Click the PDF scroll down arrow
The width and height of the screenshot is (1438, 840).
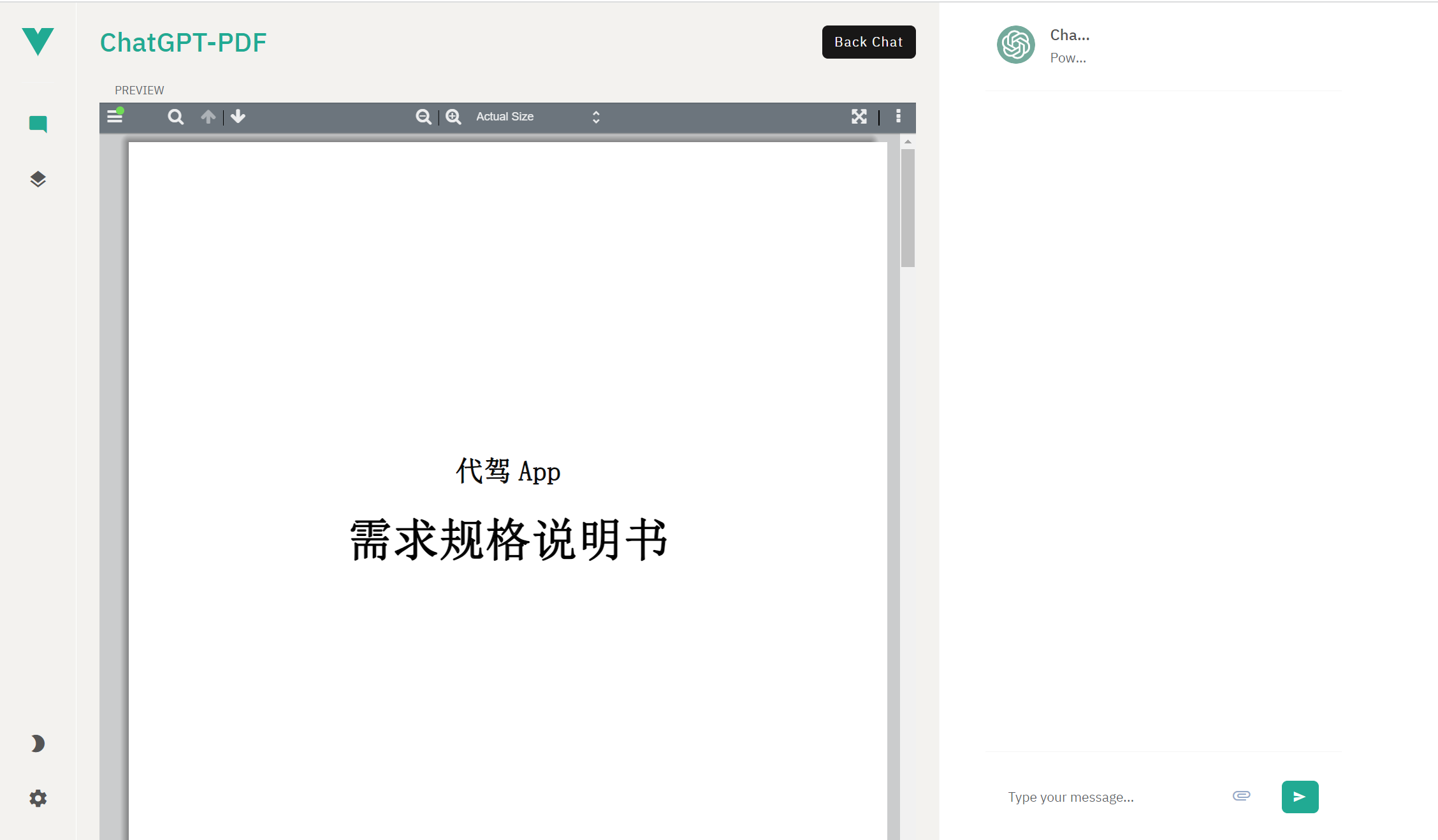[x=237, y=117]
